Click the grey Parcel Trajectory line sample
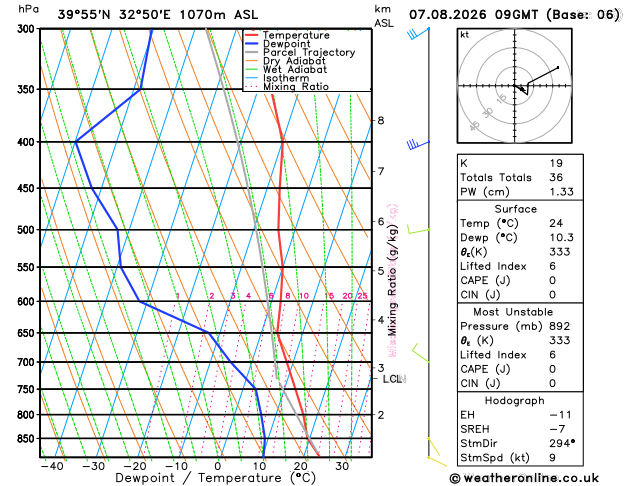 [252, 53]
